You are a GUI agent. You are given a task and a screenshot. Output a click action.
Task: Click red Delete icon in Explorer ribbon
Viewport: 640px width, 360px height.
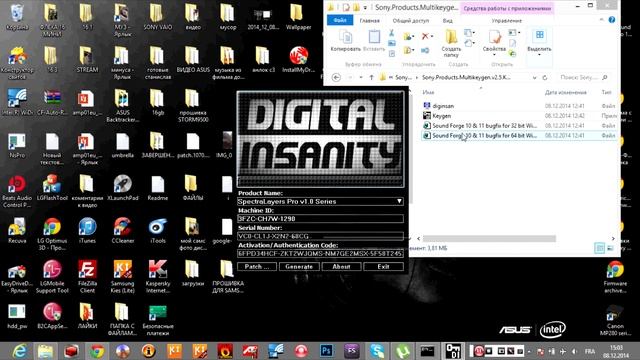click(425, 36)
